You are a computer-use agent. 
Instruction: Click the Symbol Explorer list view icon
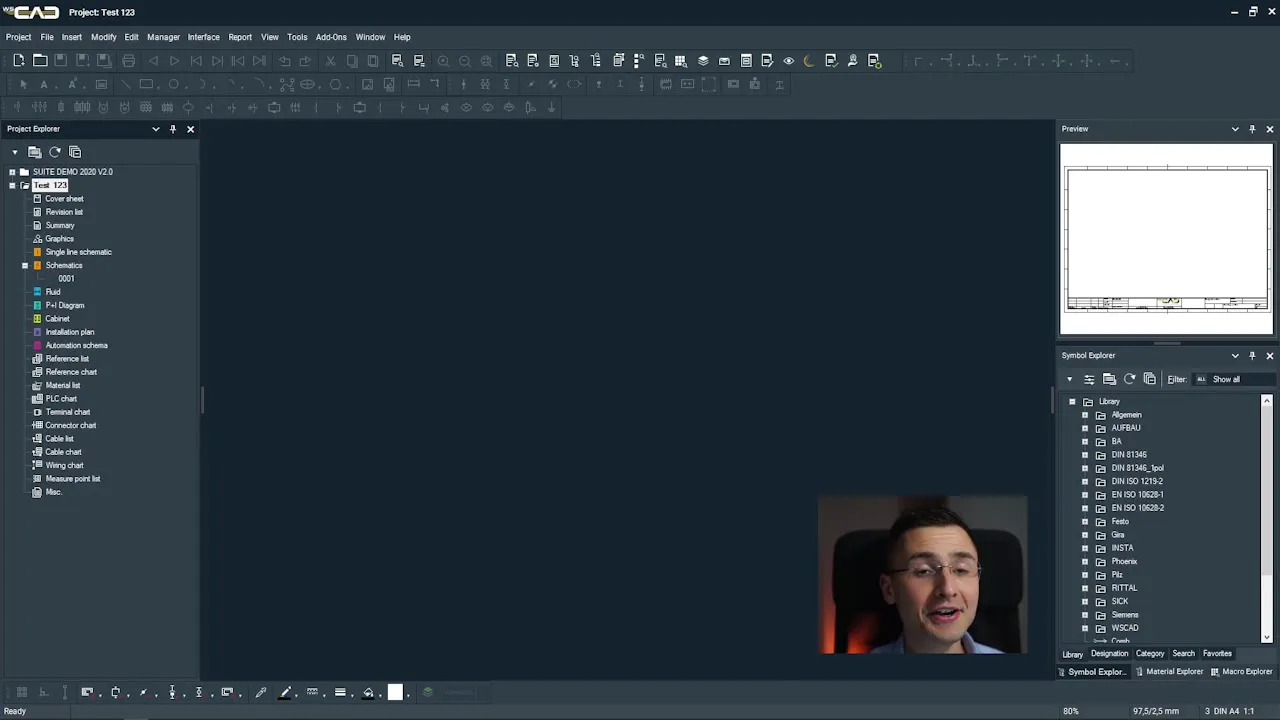tap(1089, 379)
